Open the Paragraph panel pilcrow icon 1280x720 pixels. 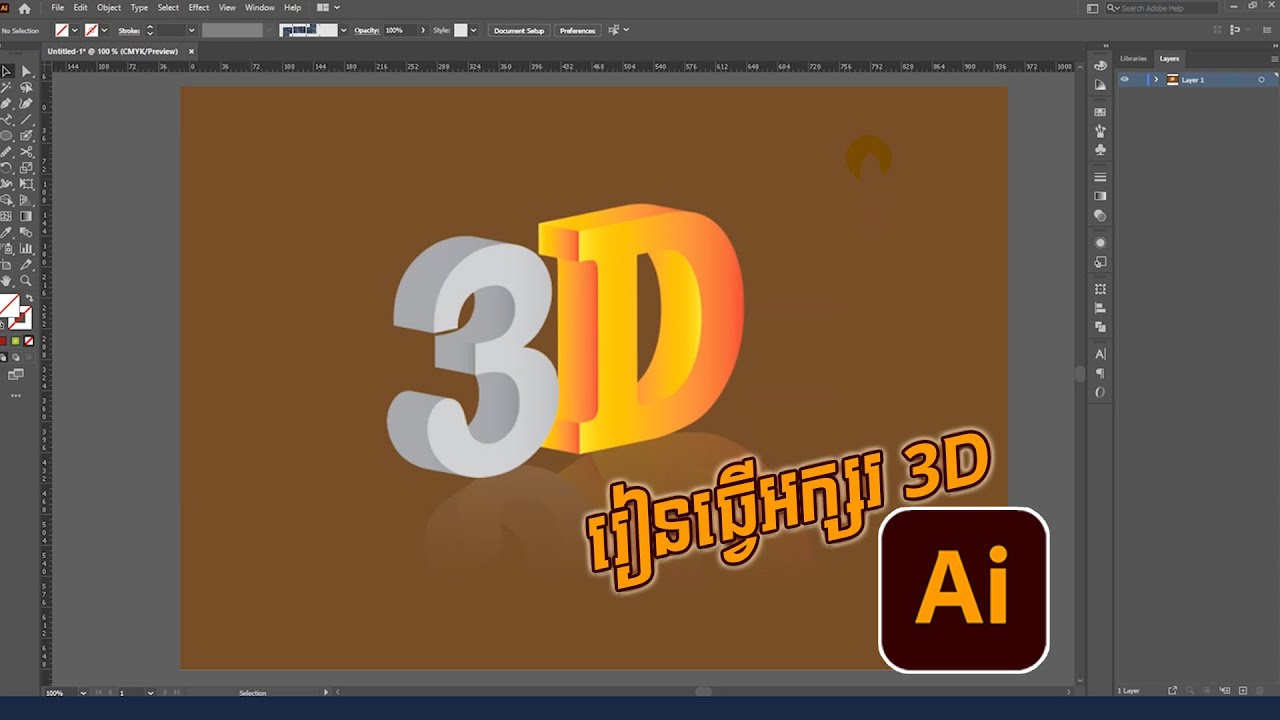pos(1101,373)
